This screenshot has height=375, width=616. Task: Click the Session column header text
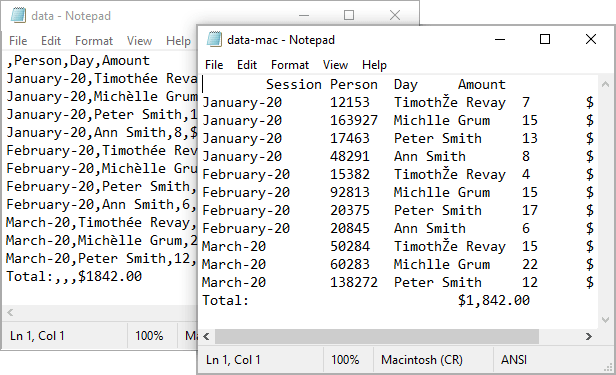tap(293, 84)
